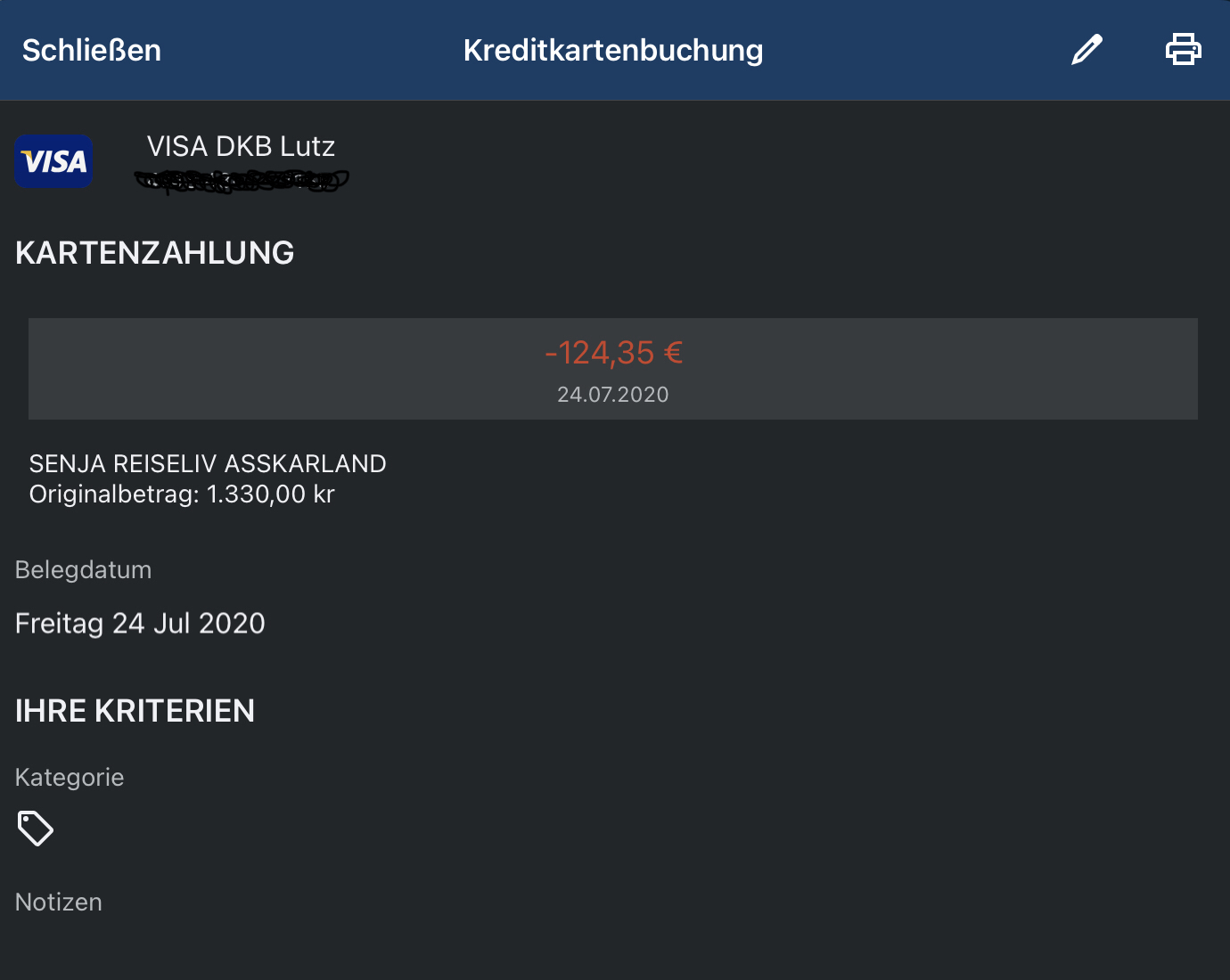Click the VISA card logo
The height and width of the screenshot is (980, 1230).
[x=53, y=161]
